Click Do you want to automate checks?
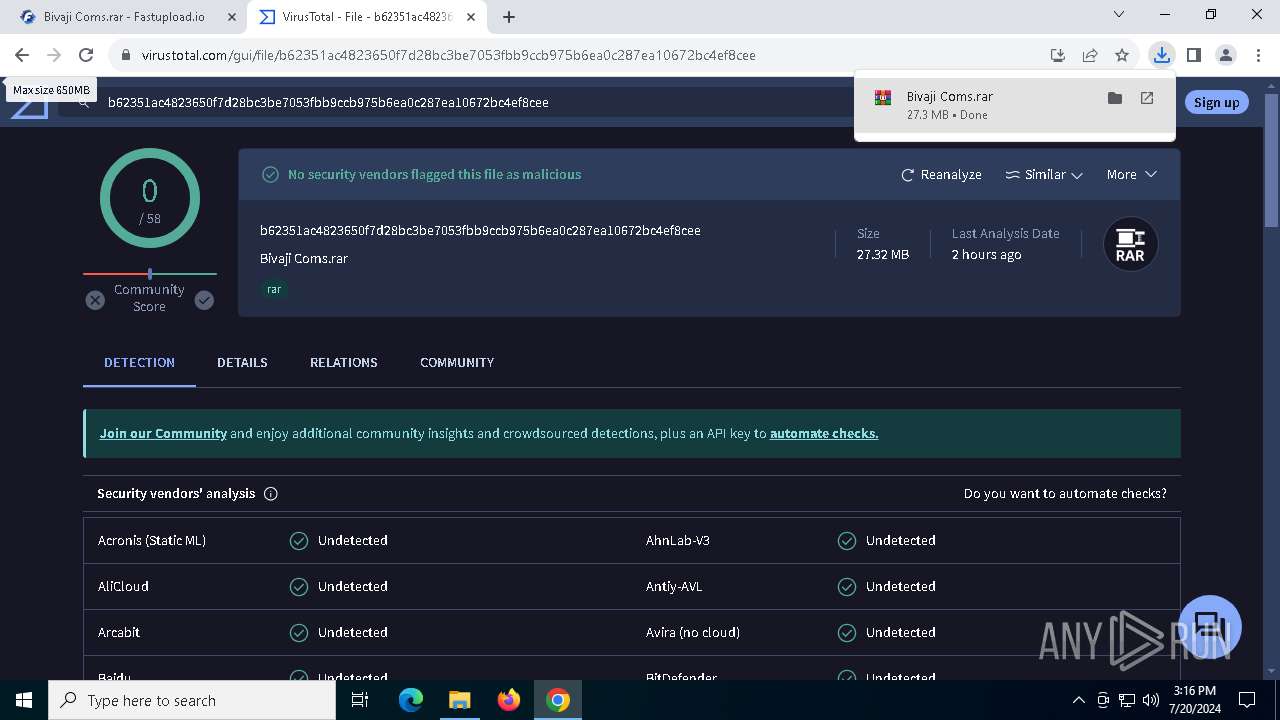 (1065, 493)
